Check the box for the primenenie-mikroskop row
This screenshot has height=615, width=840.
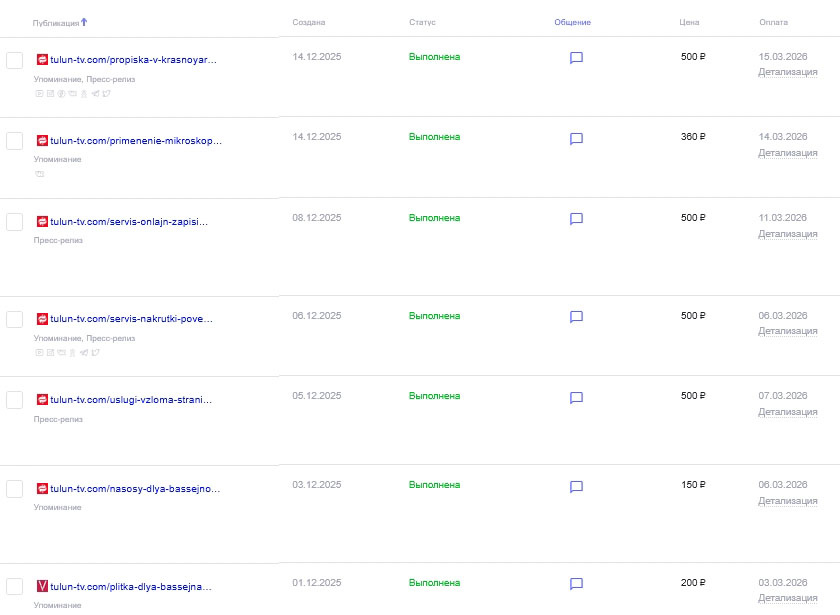click(15, 141)
